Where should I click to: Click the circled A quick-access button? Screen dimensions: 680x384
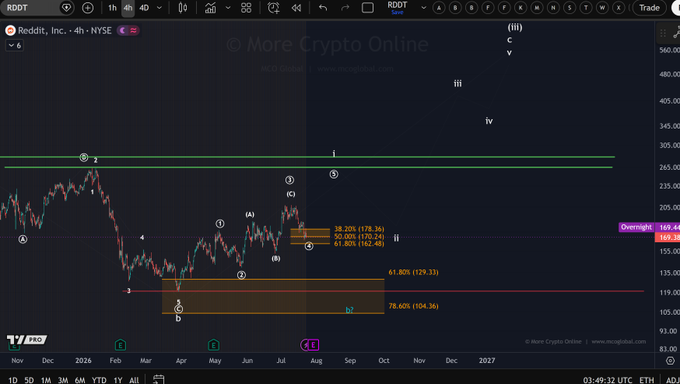coord(439,8)
